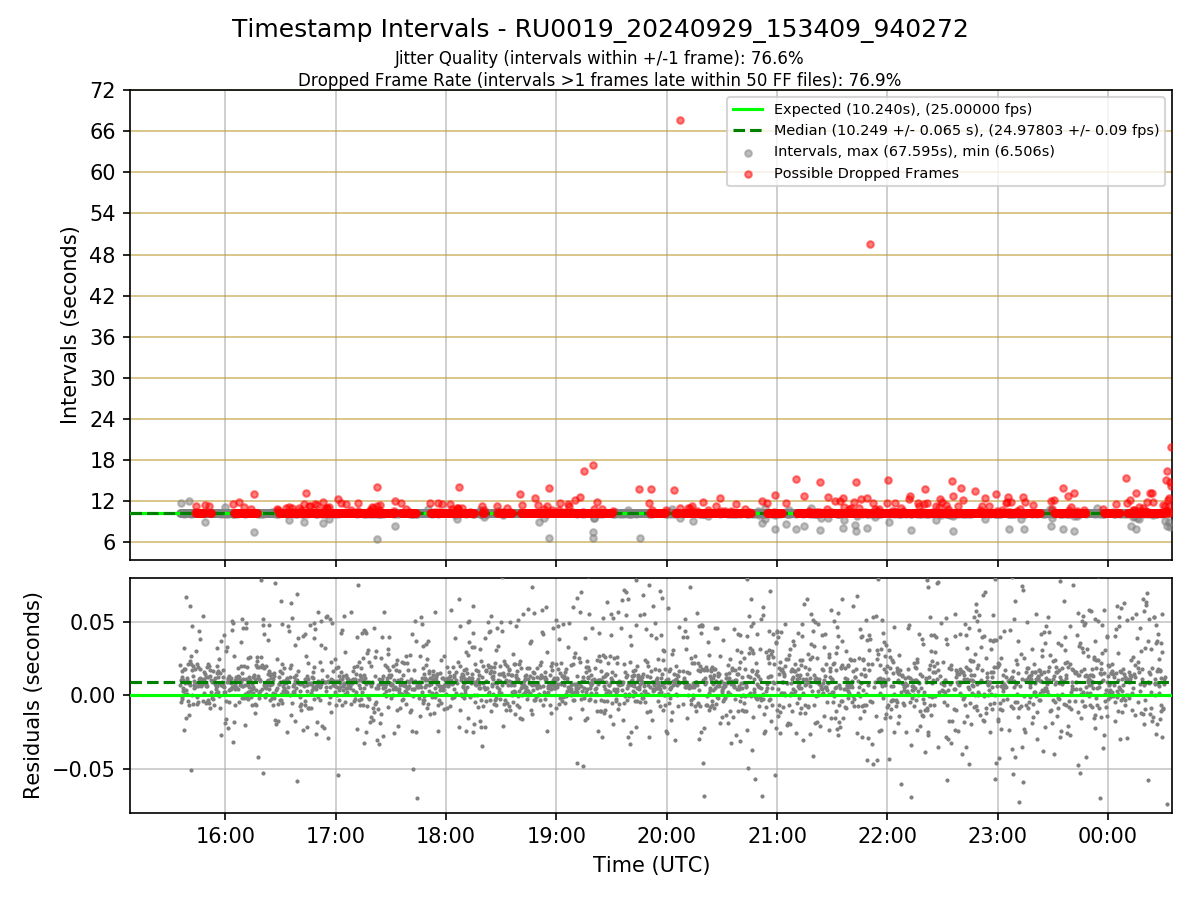This screenshot has height=900, width=1200.
Task: Click the red dot legend marker
Action: pyautogui.click(x=748, y=173)
